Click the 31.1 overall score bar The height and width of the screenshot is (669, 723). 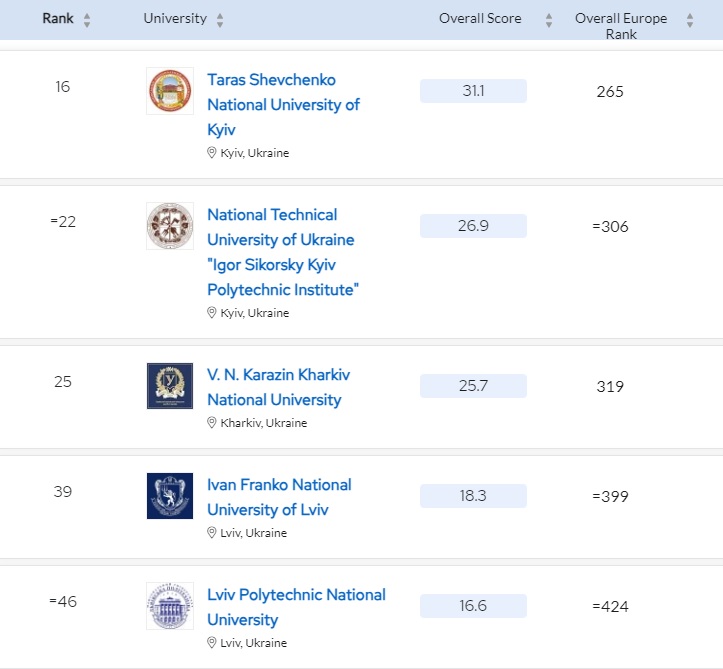point(473,91)
